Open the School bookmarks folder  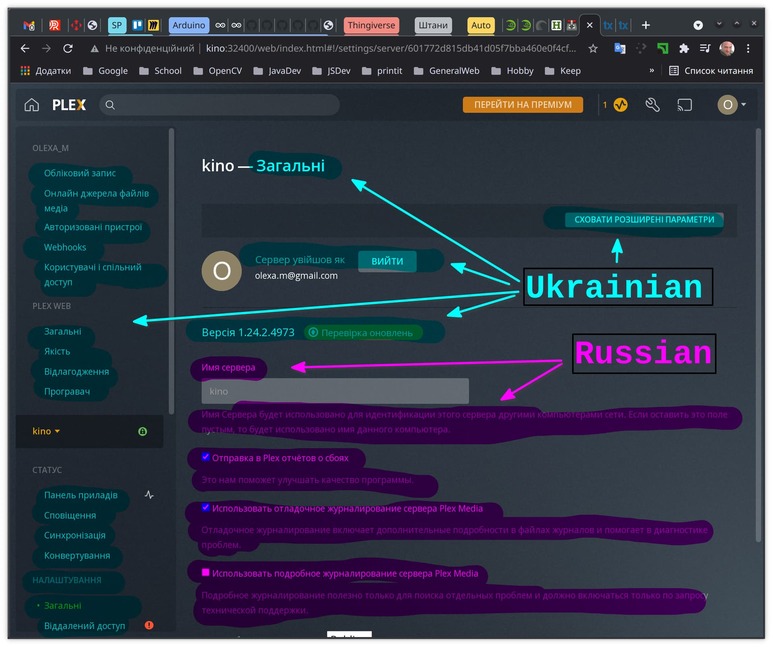[161, 71]
